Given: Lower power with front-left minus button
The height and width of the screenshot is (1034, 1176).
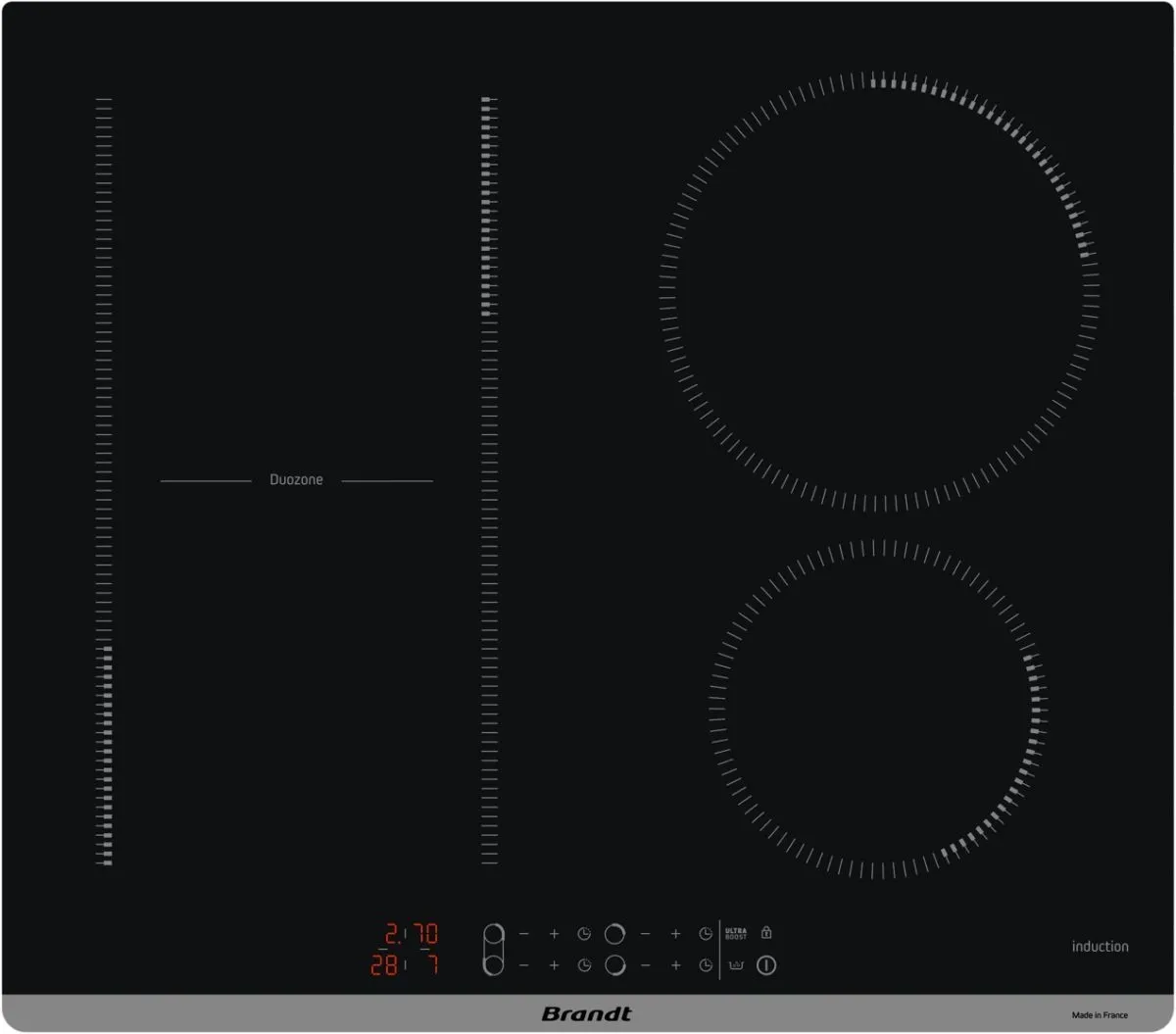Looking at the screenshot, I should pos(523,966).
